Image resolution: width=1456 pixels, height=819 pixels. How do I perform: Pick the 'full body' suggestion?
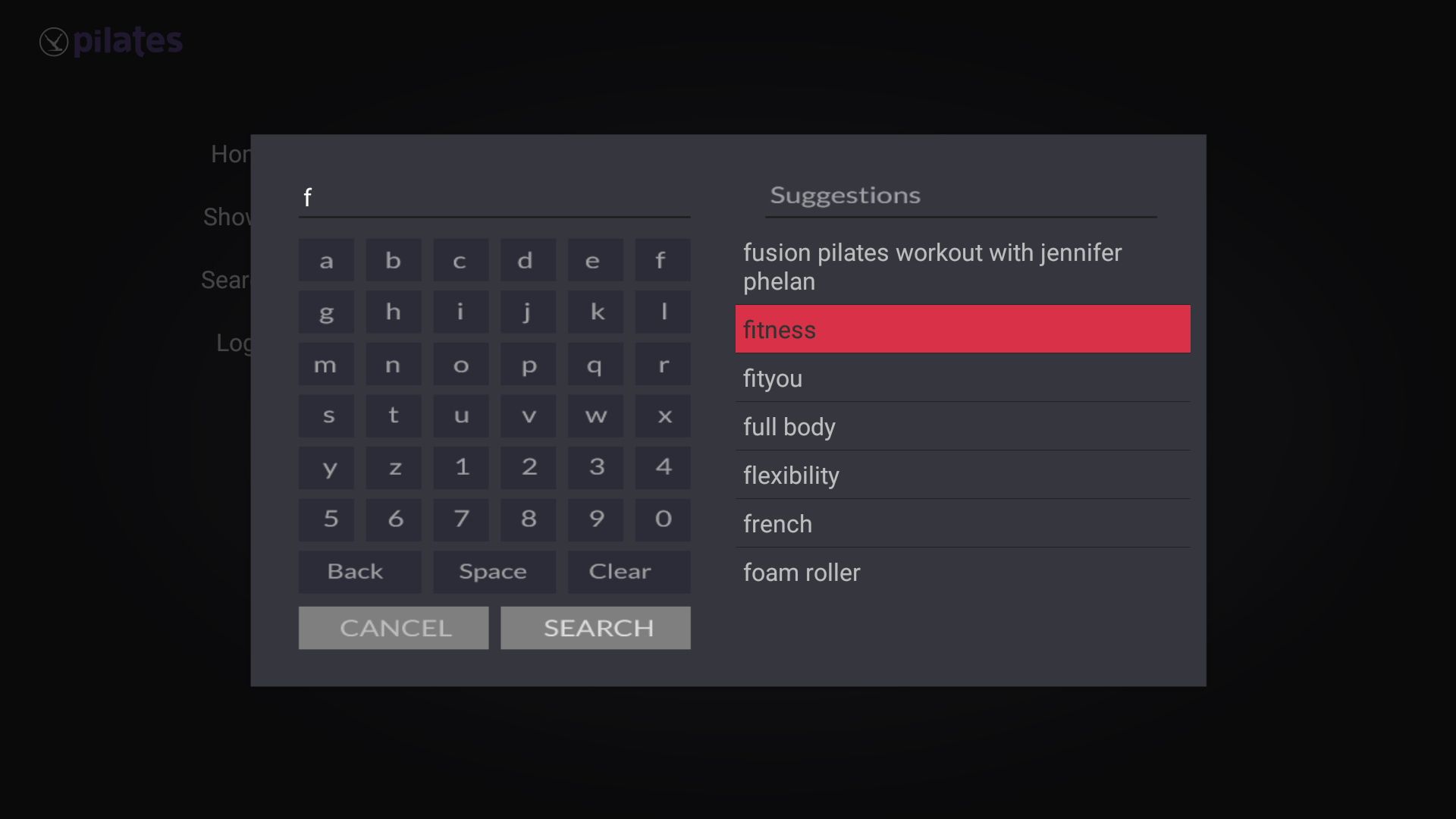point(962,426)
